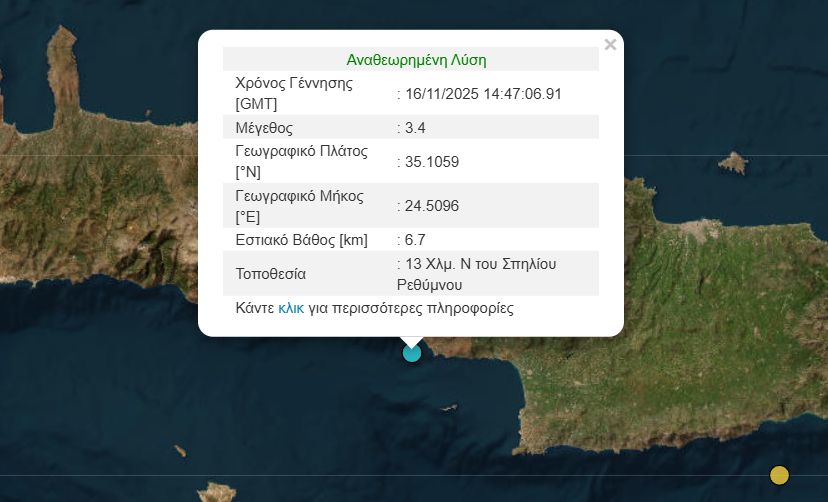Click the green 'Αναθεωρημένη Λύση' popup title

tap(416, 60)
